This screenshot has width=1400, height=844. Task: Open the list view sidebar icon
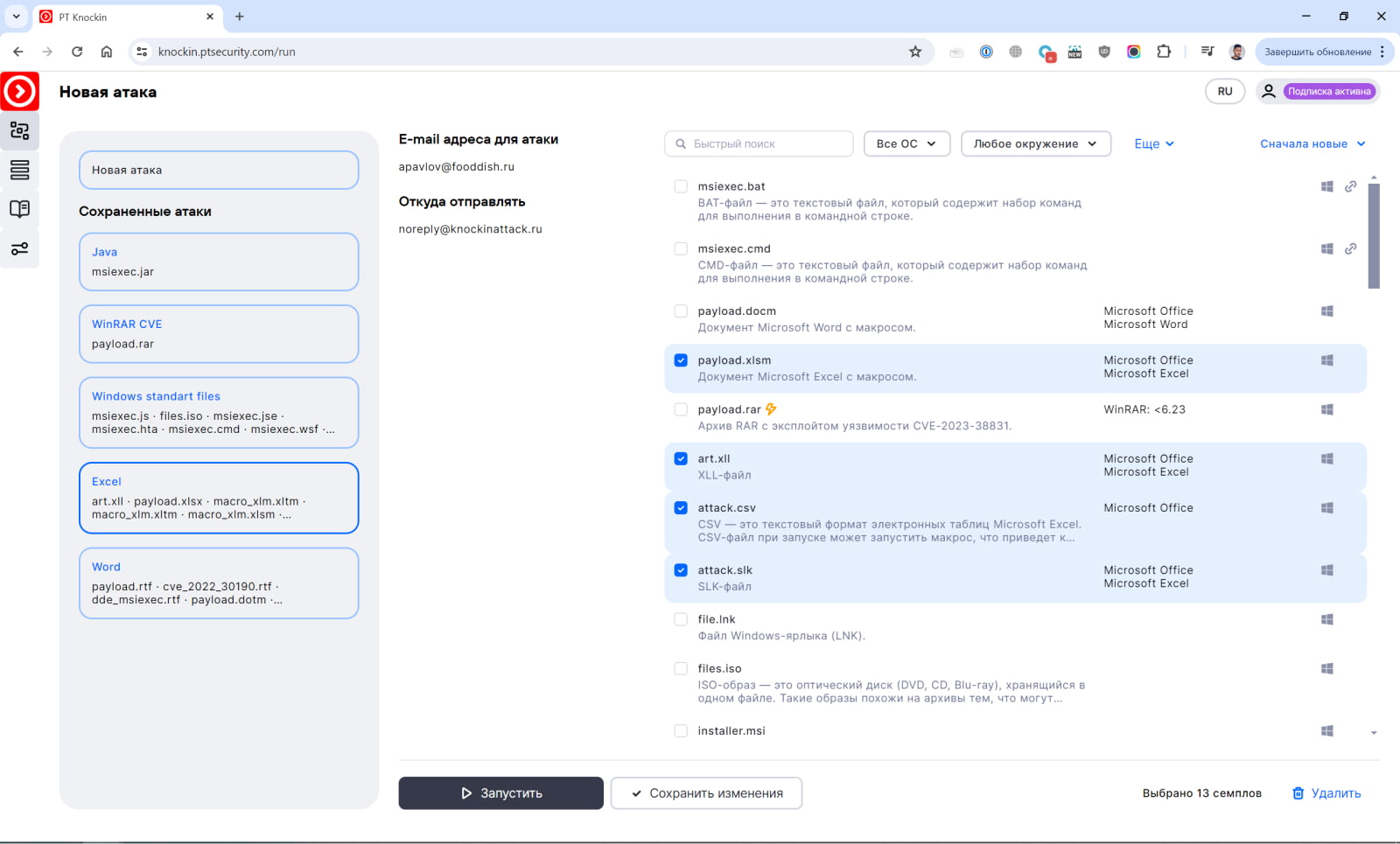(19, 170)
